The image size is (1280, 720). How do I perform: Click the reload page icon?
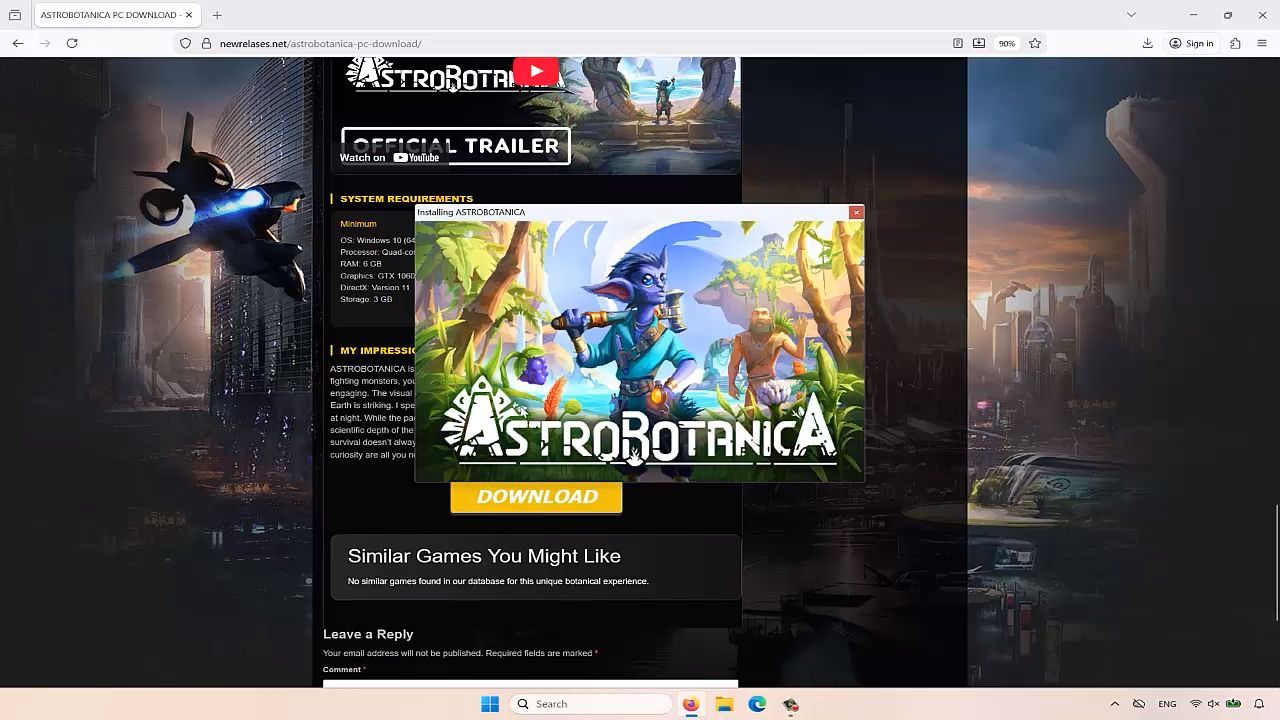tap(72, 43)
